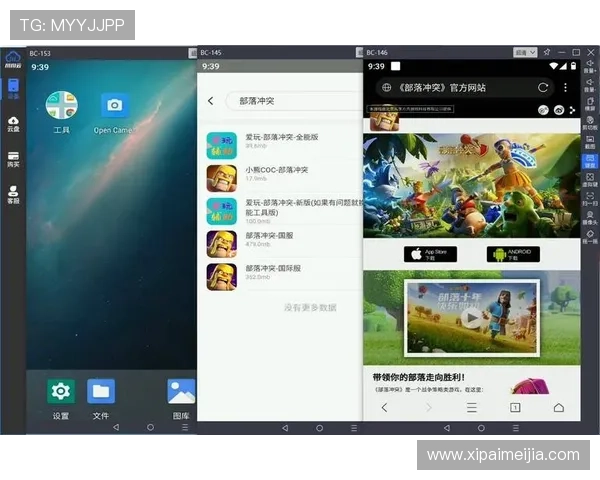Go forward in BC-146 browser toolbar
Screen dimensions: 600x480
(x=428, y=408)
